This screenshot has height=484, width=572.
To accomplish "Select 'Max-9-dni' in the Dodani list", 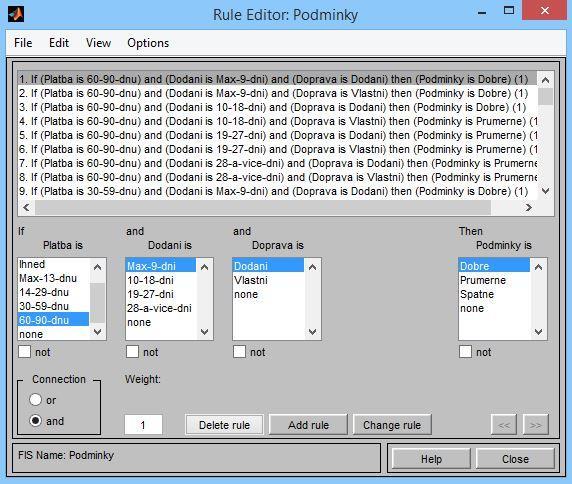I will coord(161,266).
